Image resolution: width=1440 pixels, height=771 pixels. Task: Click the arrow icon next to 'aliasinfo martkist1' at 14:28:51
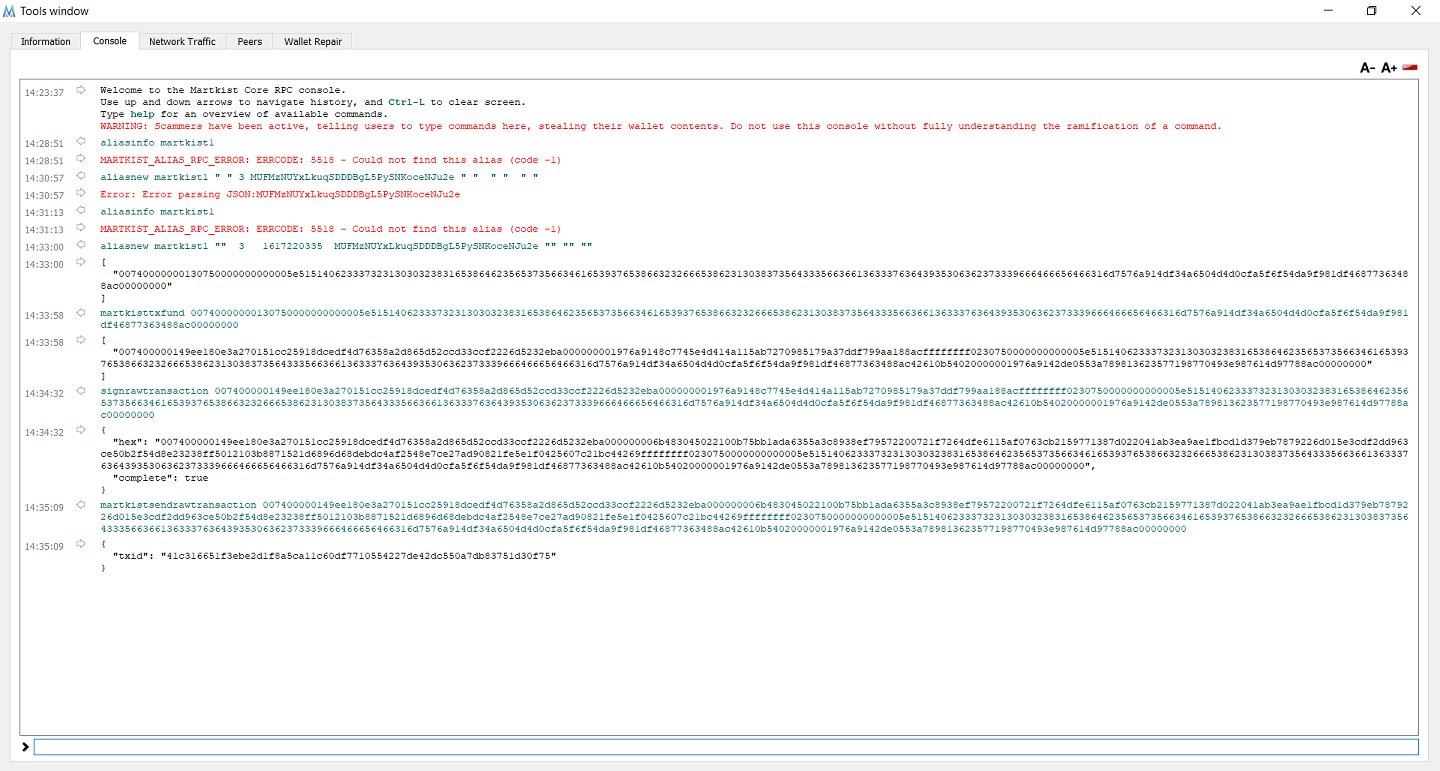[x=82, y=143]
